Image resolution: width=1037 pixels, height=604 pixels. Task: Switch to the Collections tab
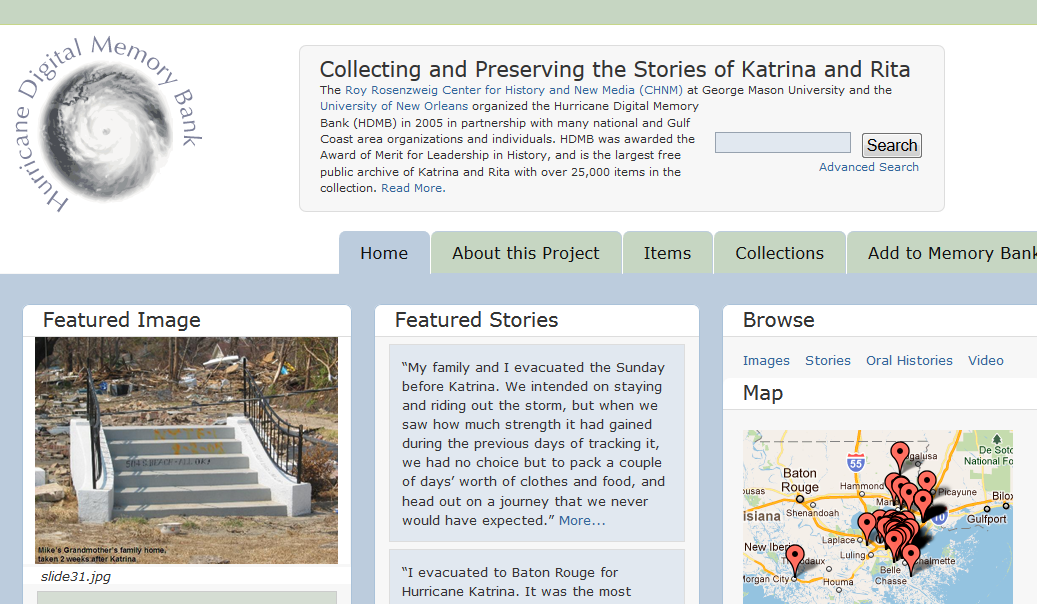point(780,253)
